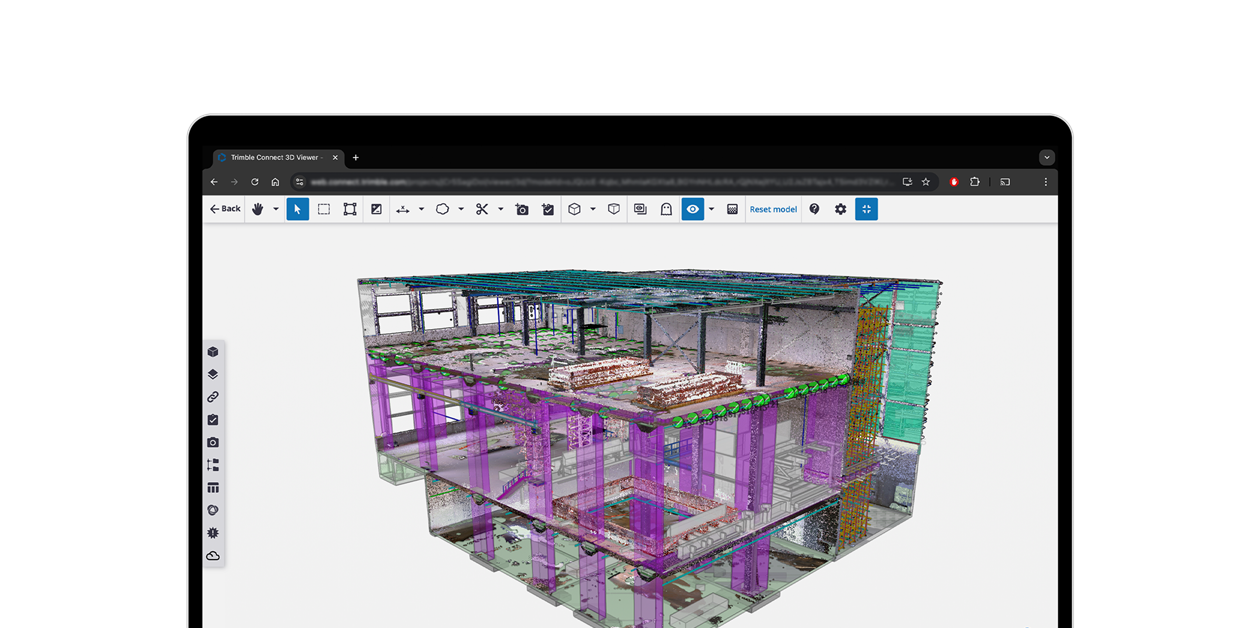The height and width of the screenshot is (628, 1260).
Task: Open the Layers panel in the sidebar
Action: 212,374
